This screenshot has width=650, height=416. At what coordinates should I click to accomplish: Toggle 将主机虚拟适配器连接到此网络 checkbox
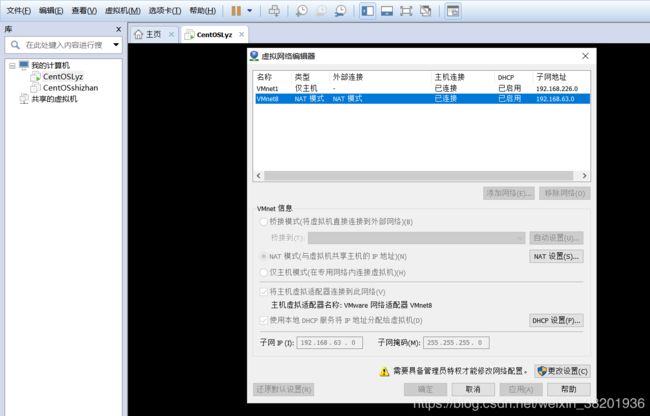pos(263,292)
